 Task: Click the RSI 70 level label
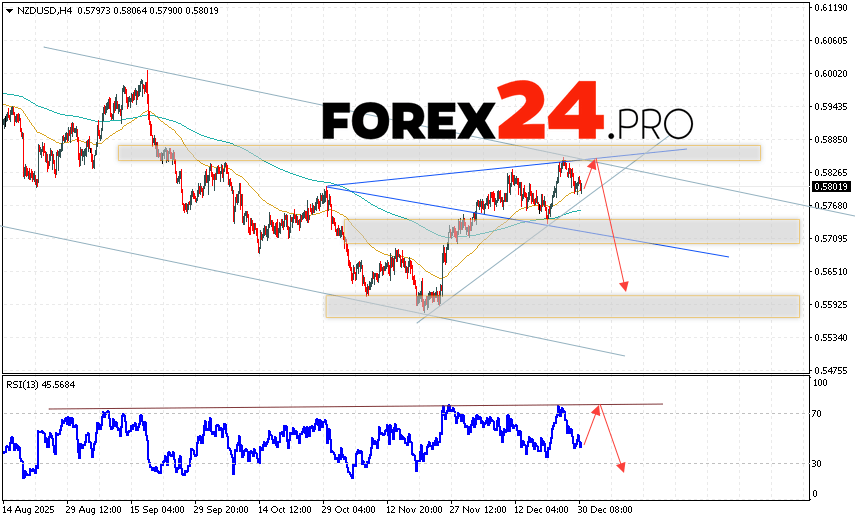pos(818,413)
